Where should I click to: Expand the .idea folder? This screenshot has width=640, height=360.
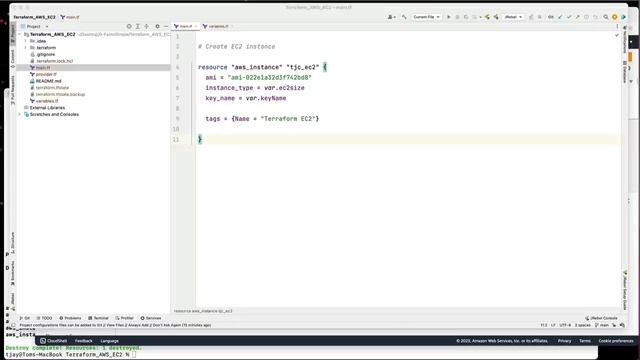click(x=26, y=41)
